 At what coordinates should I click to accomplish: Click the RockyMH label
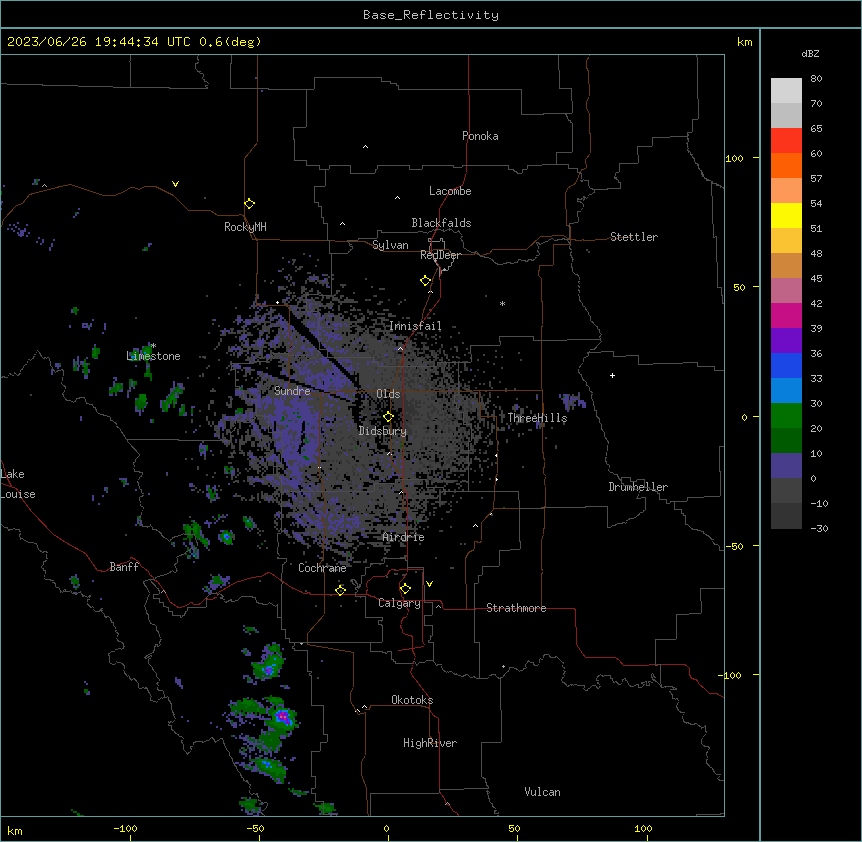click(245, 227)
